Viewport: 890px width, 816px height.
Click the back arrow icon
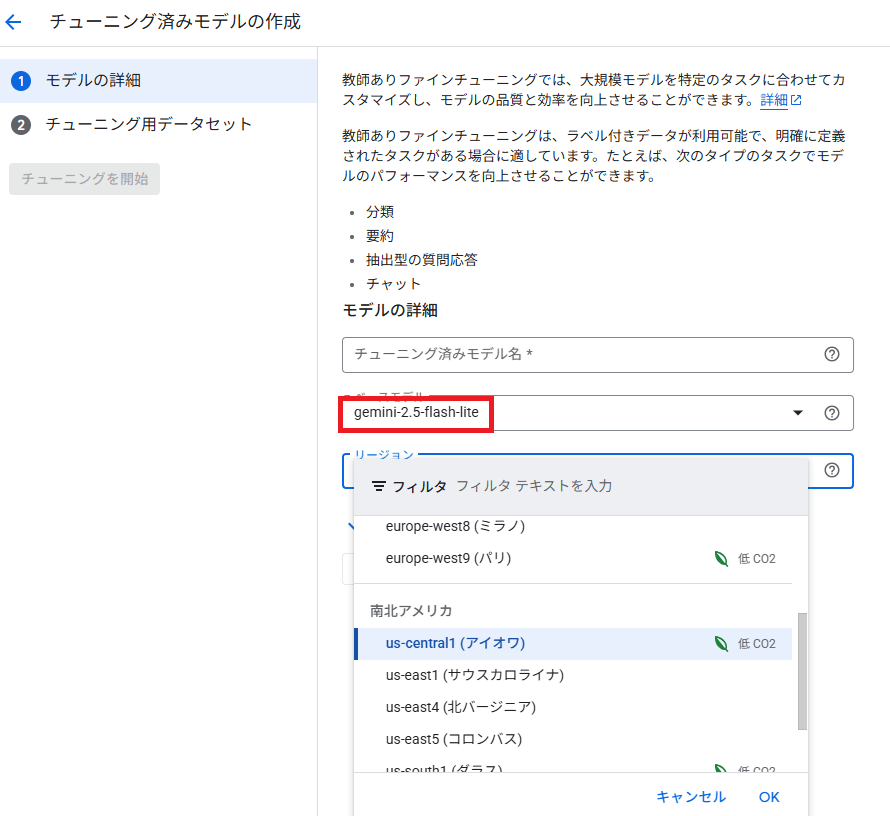14,21
